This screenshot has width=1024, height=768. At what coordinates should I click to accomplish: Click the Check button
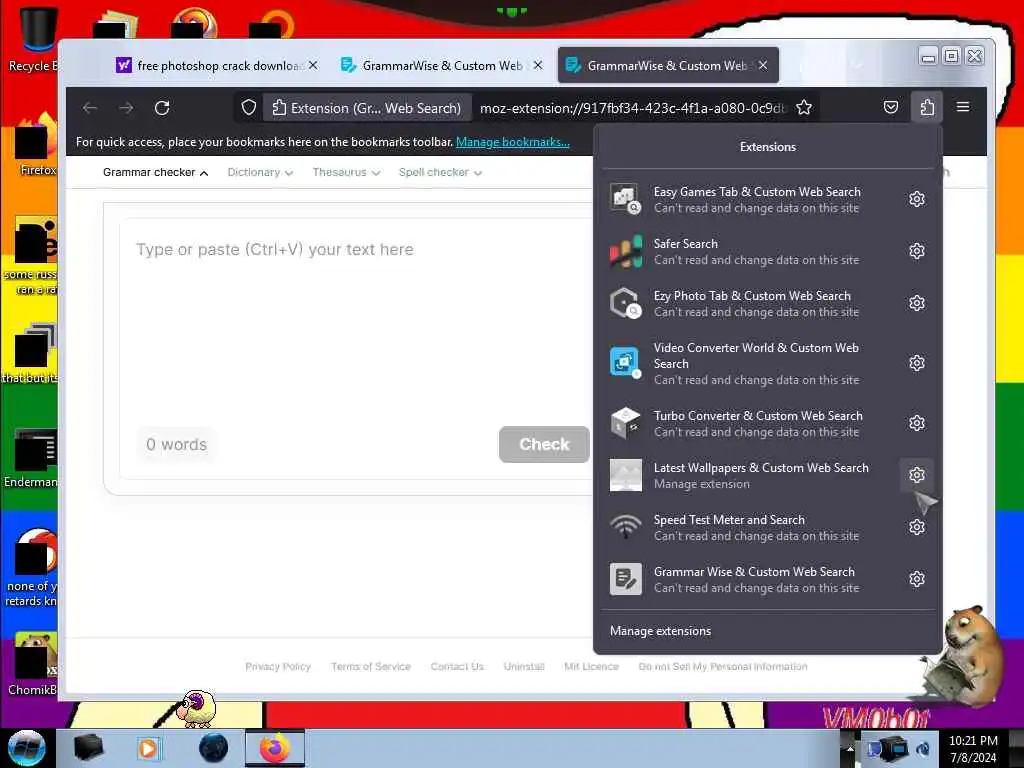pos(544,445)
